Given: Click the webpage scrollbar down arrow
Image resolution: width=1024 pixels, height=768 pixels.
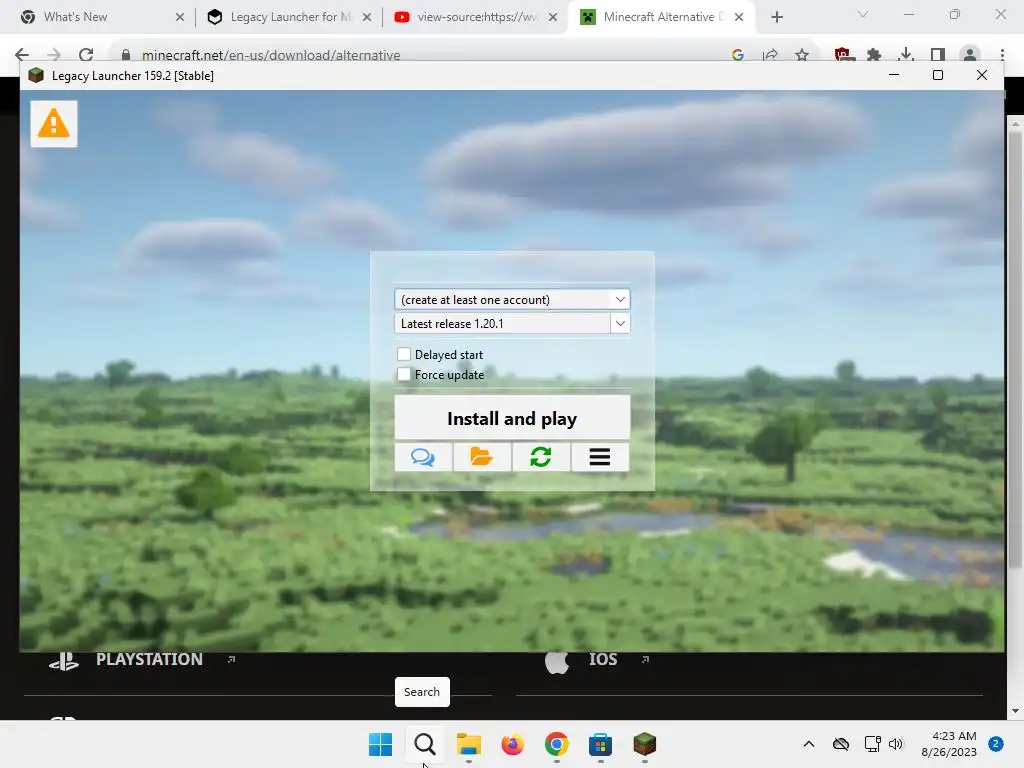Looking at the screenshot, I should click(x=1015, y=711).
